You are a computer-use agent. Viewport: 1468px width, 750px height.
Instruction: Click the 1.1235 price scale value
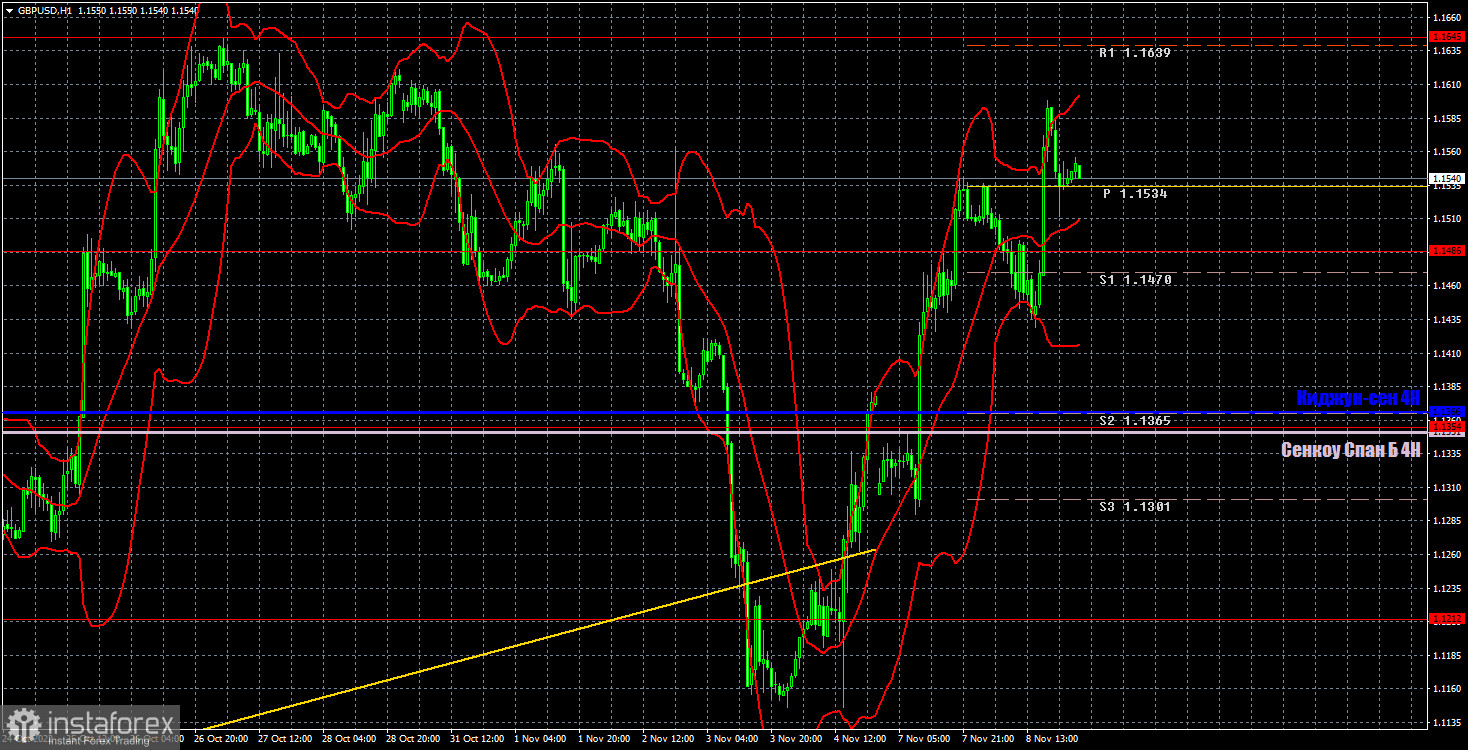tap(1448, 588)
